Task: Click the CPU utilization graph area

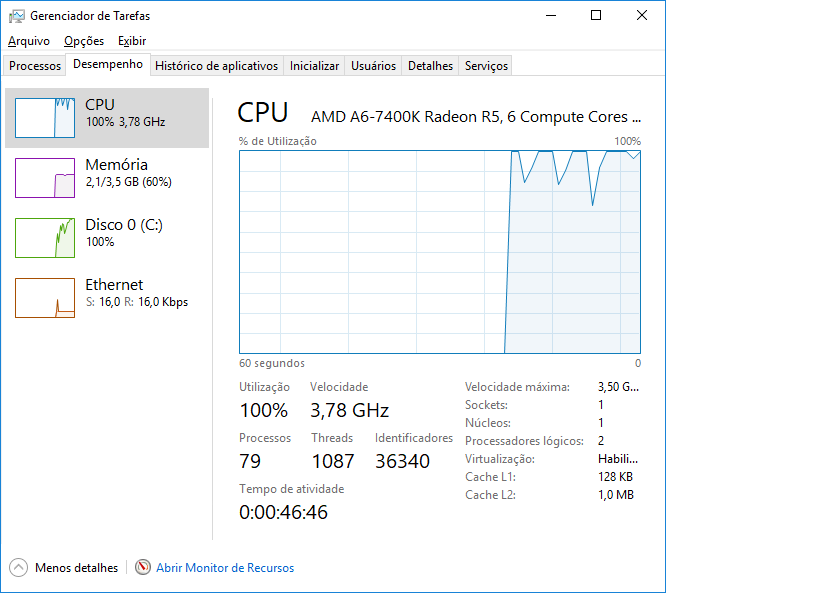Action: [x=440, y=252]
